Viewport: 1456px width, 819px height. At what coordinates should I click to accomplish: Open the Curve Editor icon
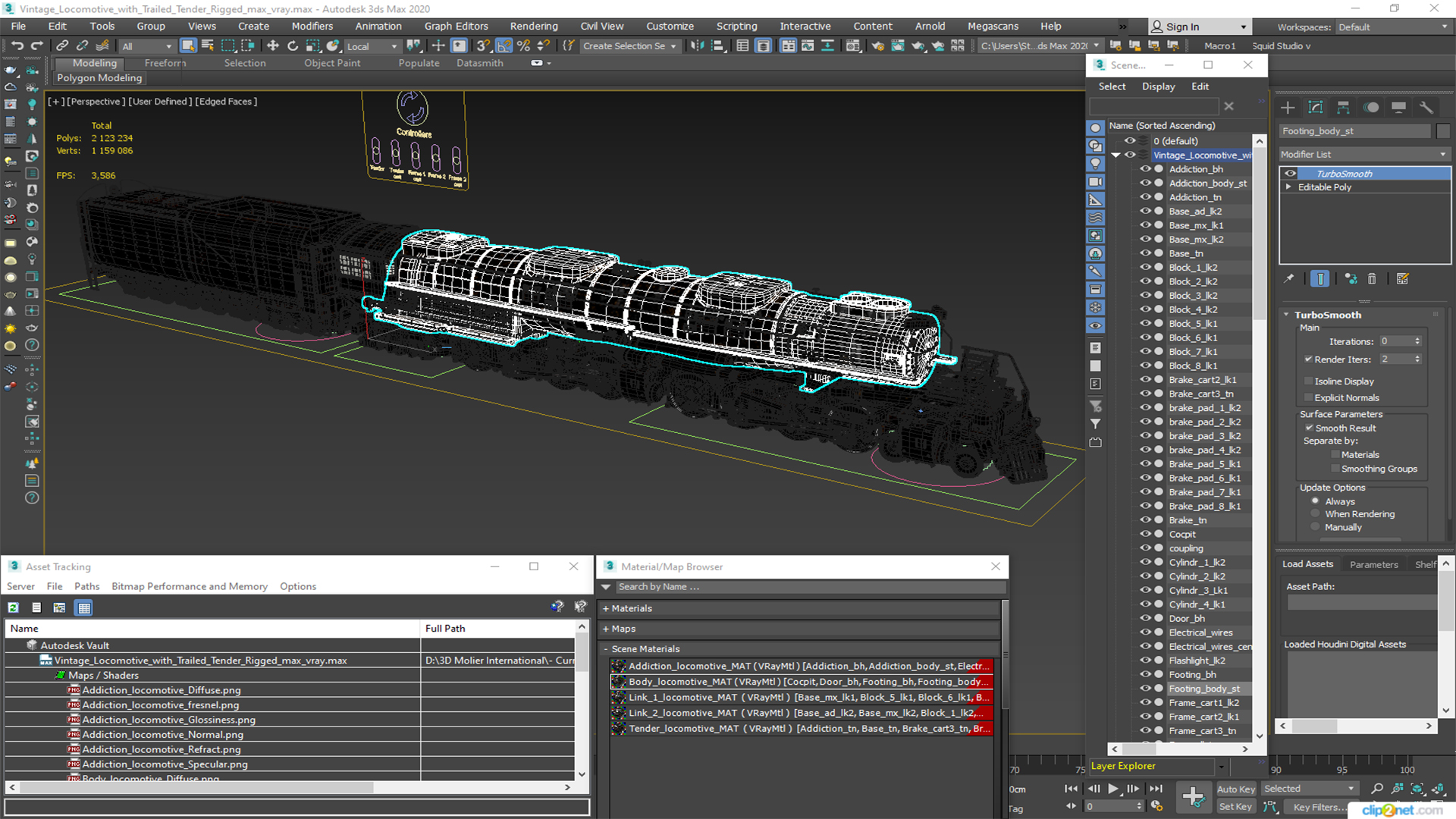pos(808,46)
